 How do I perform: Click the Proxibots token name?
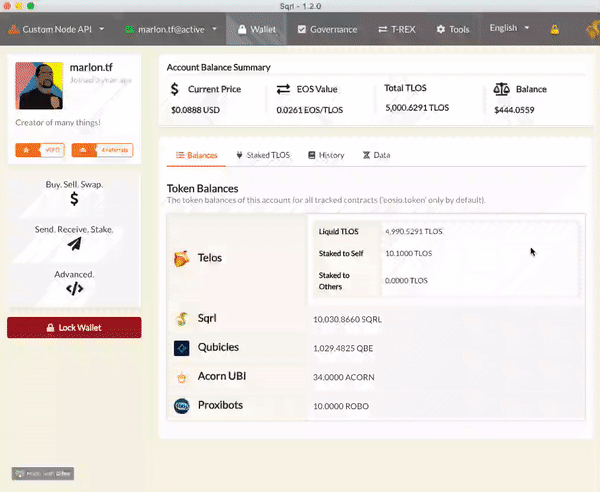tap(220, 405)
